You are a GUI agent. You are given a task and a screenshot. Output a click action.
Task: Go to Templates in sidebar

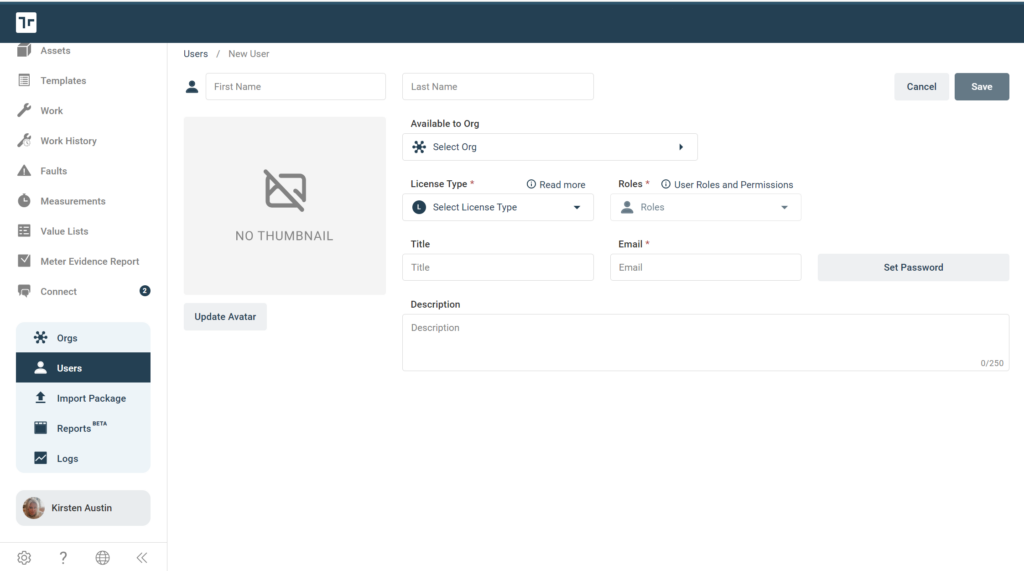pyautogui.click(x=63, y=80)
